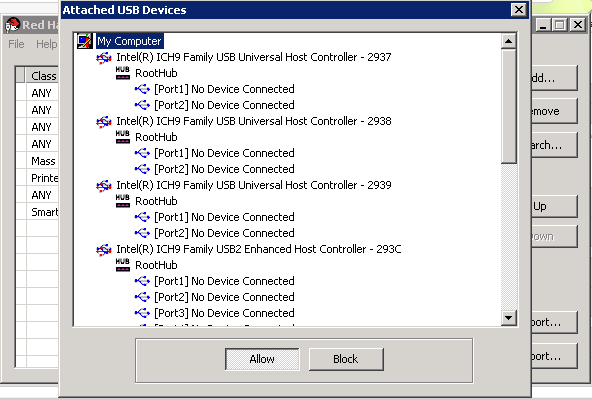Maximize the Red Hat background window

coord(560,25)
